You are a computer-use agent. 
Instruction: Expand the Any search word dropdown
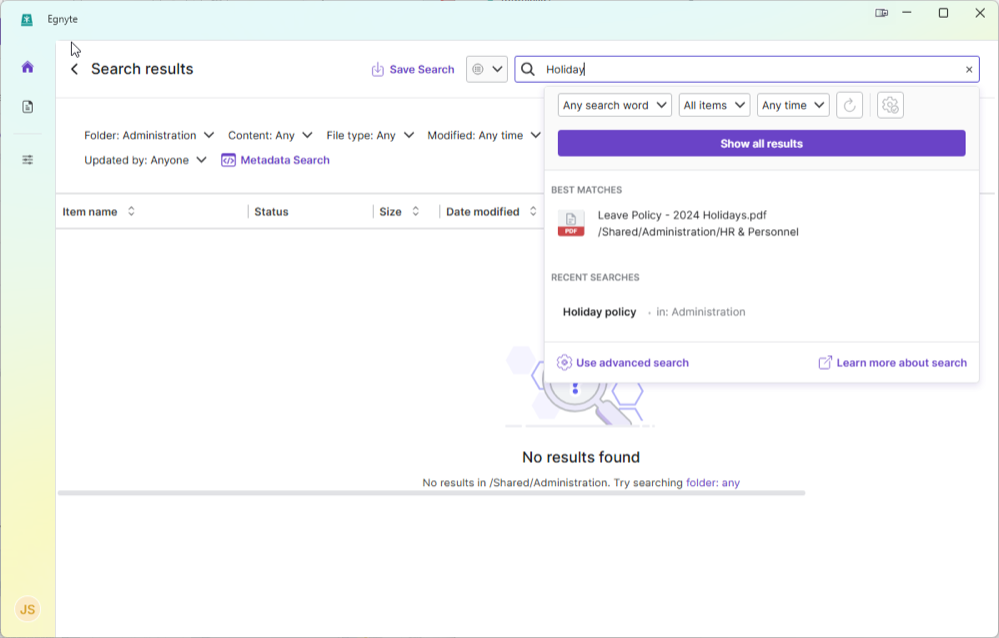(x=614, y=105)
